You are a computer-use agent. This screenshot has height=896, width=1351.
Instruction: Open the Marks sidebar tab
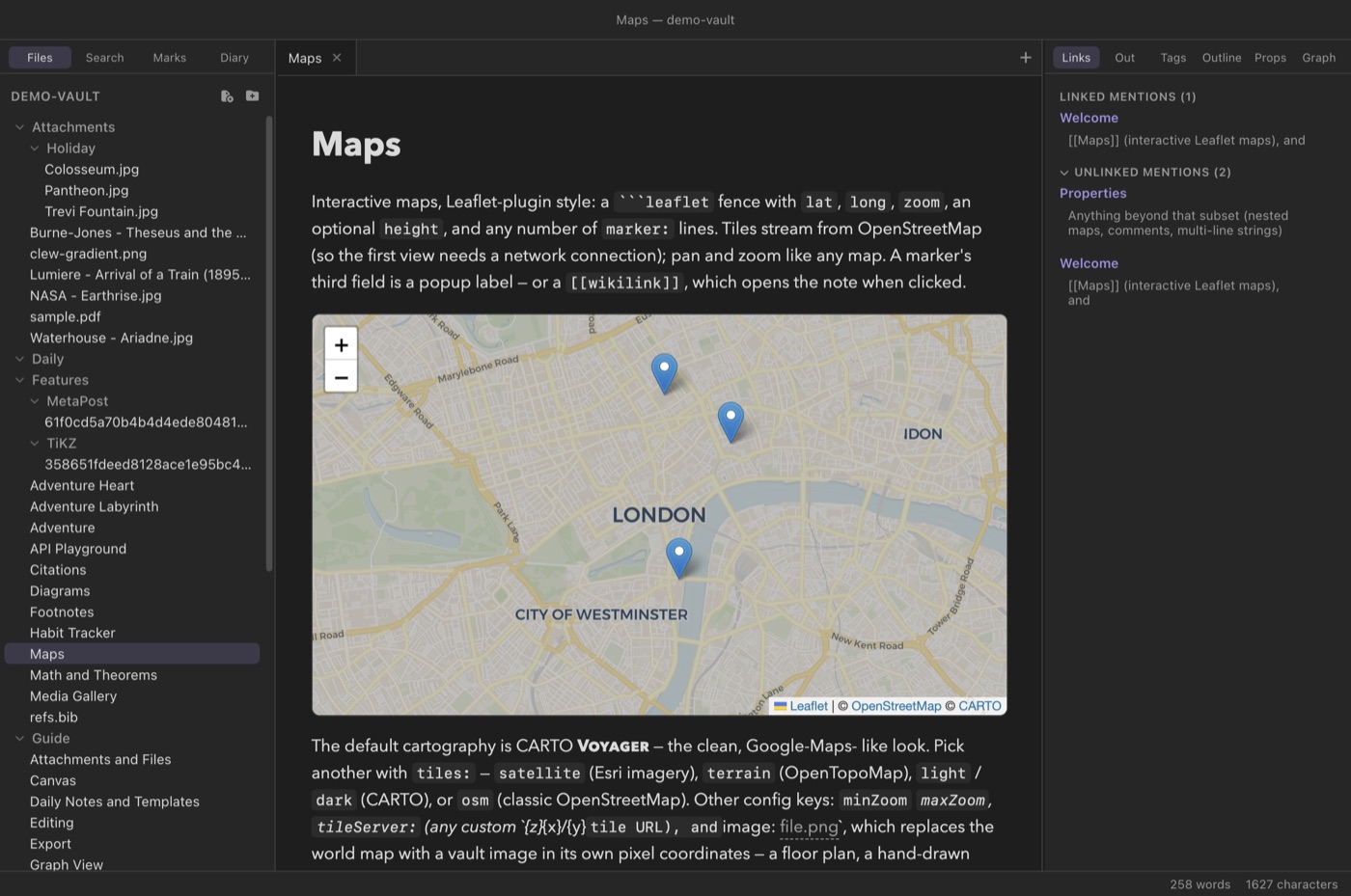click(x=169, y=58)
